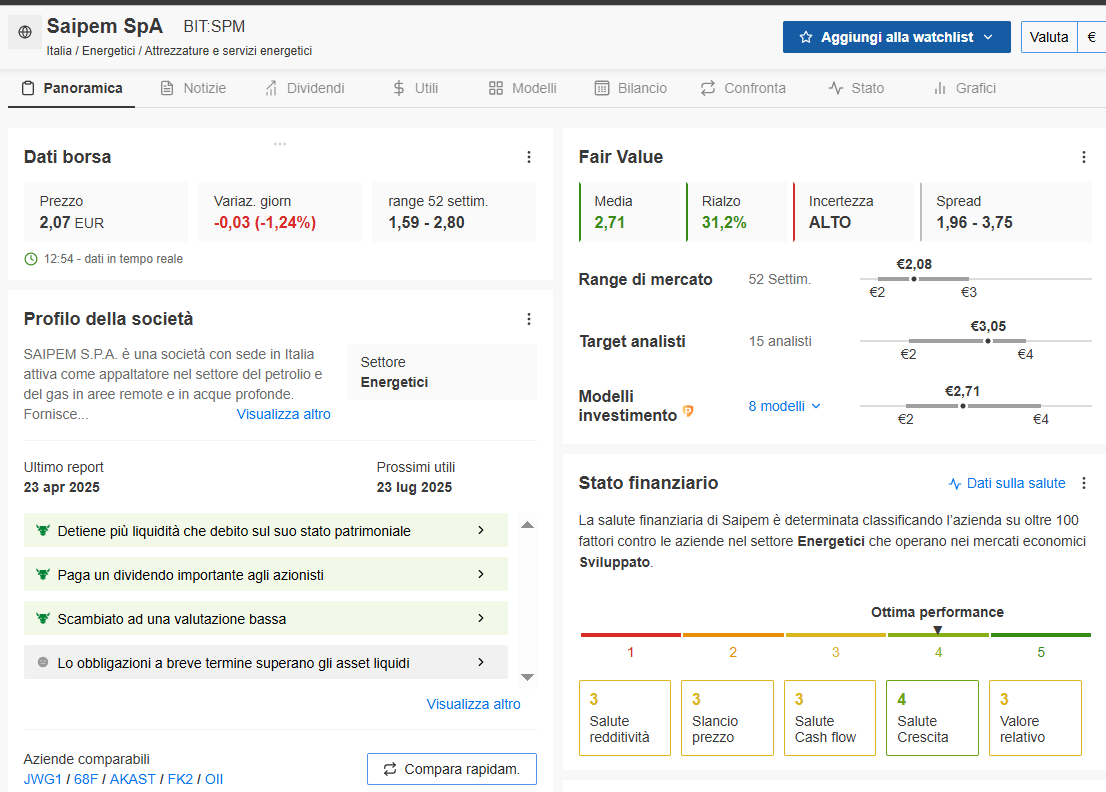Open the Stato finanziario three-dot menu
Screen dimensions: 1106x792
click(1084, 483)
